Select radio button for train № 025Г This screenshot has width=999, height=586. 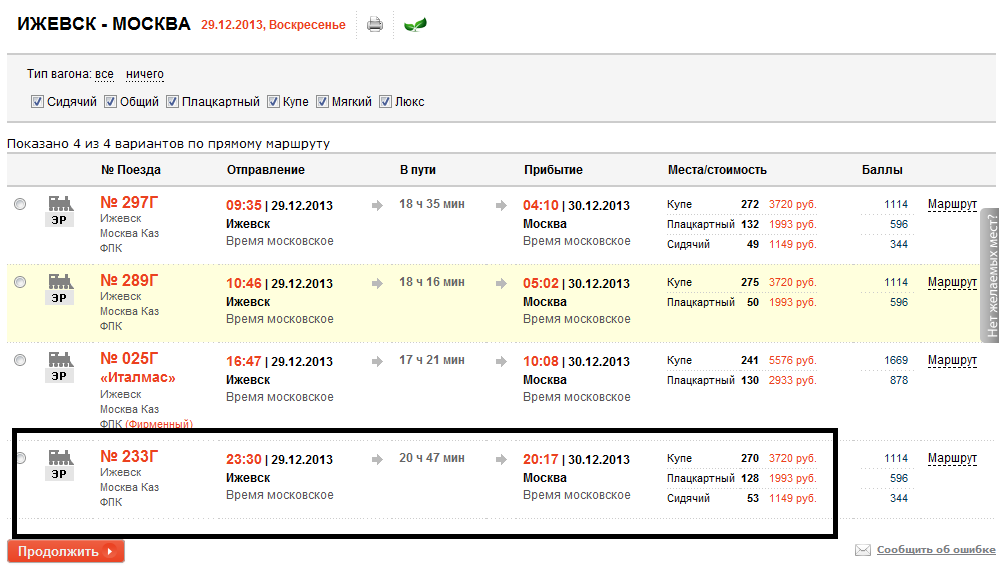(x=20, y=360)
